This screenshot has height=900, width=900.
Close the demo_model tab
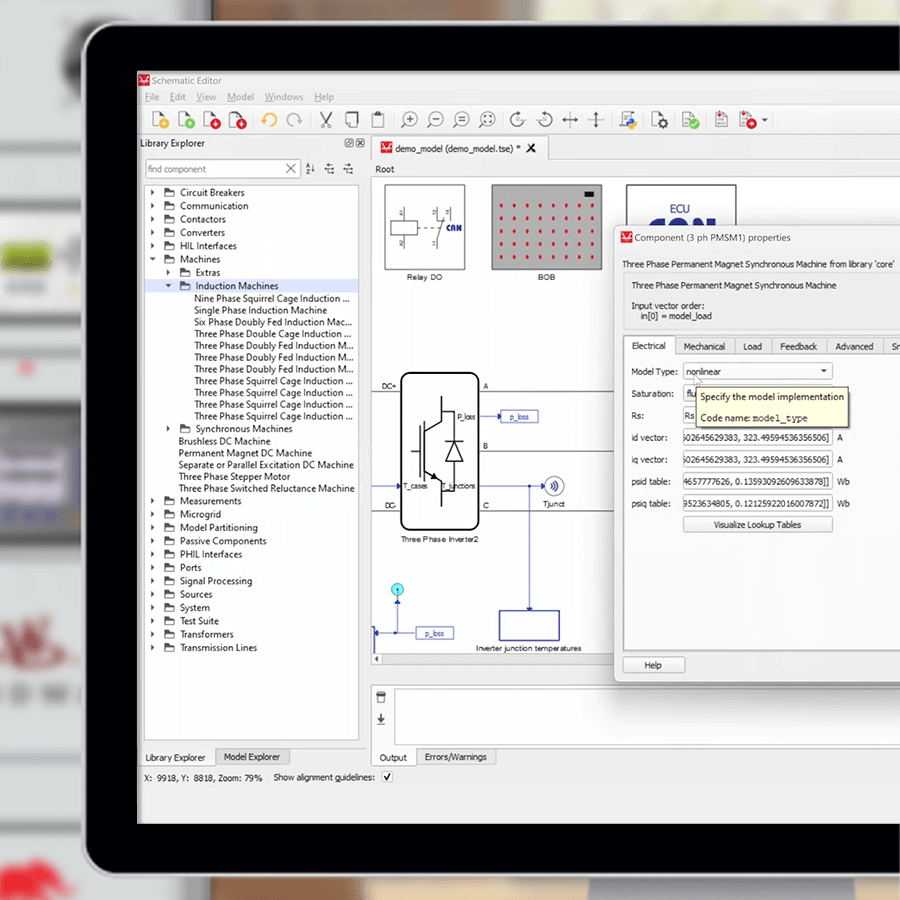(532, 148)
